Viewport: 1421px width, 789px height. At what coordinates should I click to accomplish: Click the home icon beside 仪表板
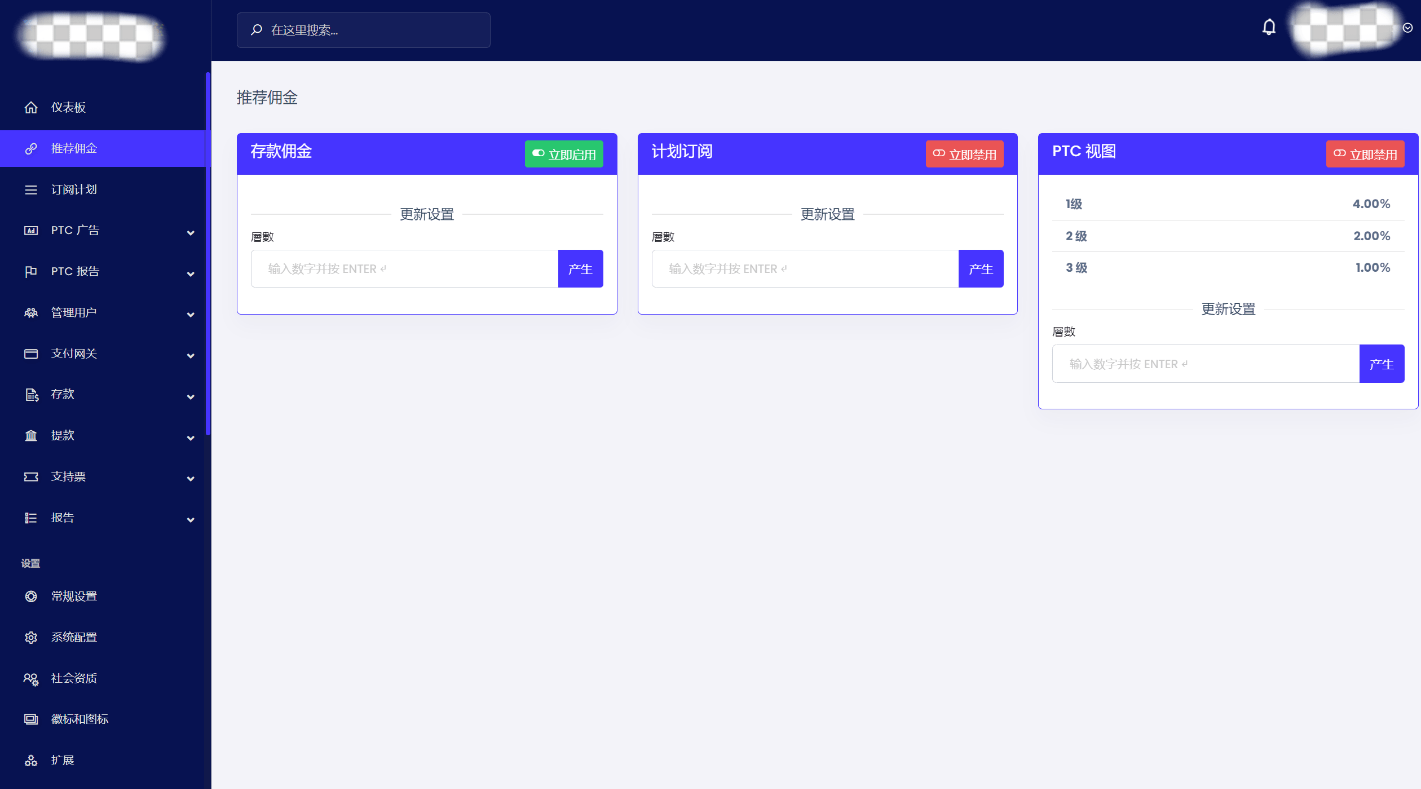(31, 108)
